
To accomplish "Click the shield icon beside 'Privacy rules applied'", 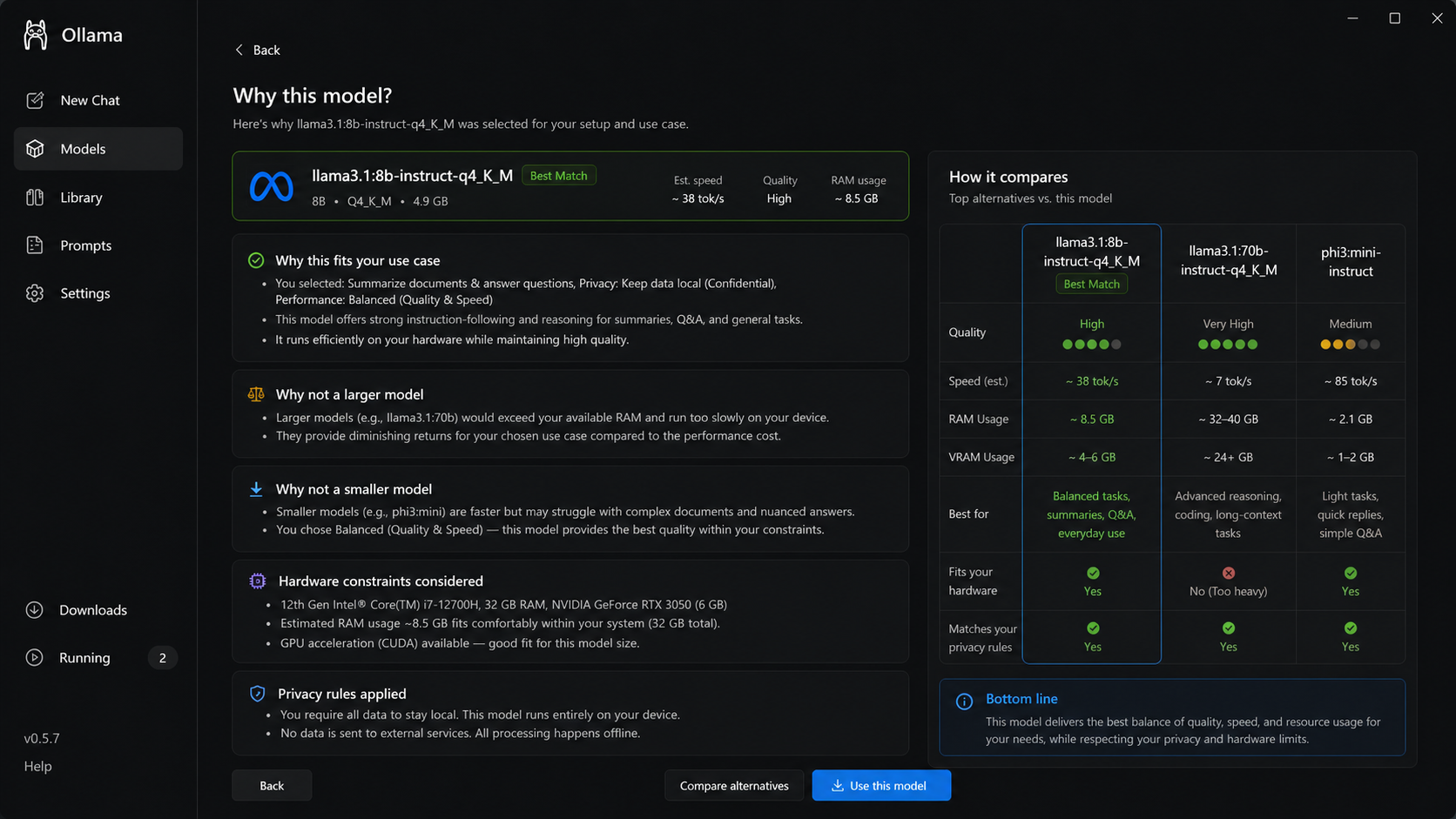I will click(257, 694).
